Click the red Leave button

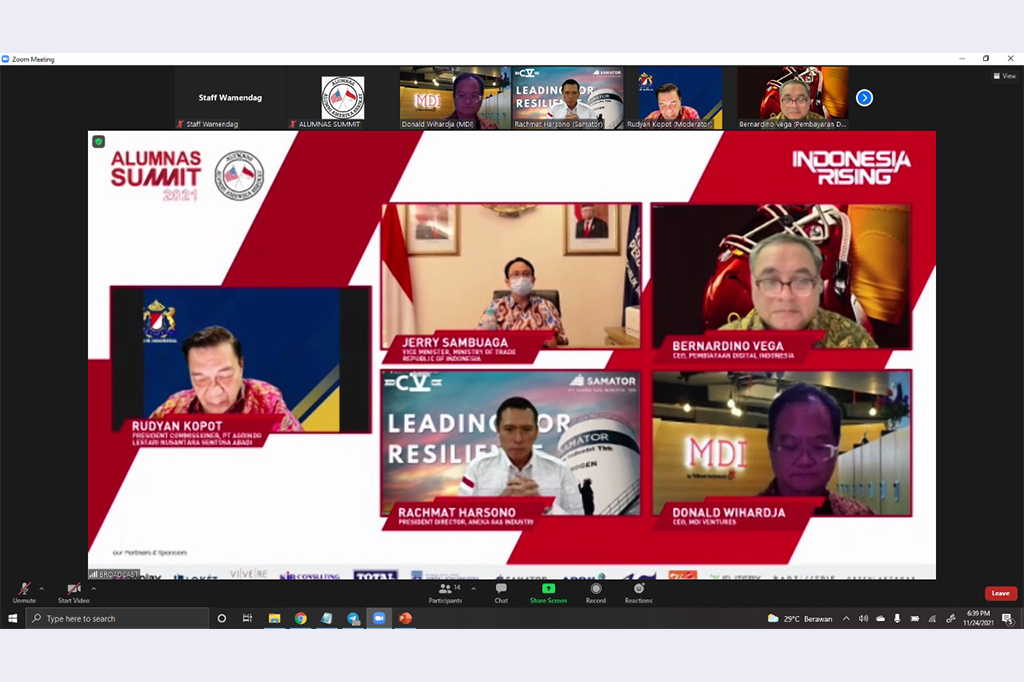click(x=1000, y=593)
